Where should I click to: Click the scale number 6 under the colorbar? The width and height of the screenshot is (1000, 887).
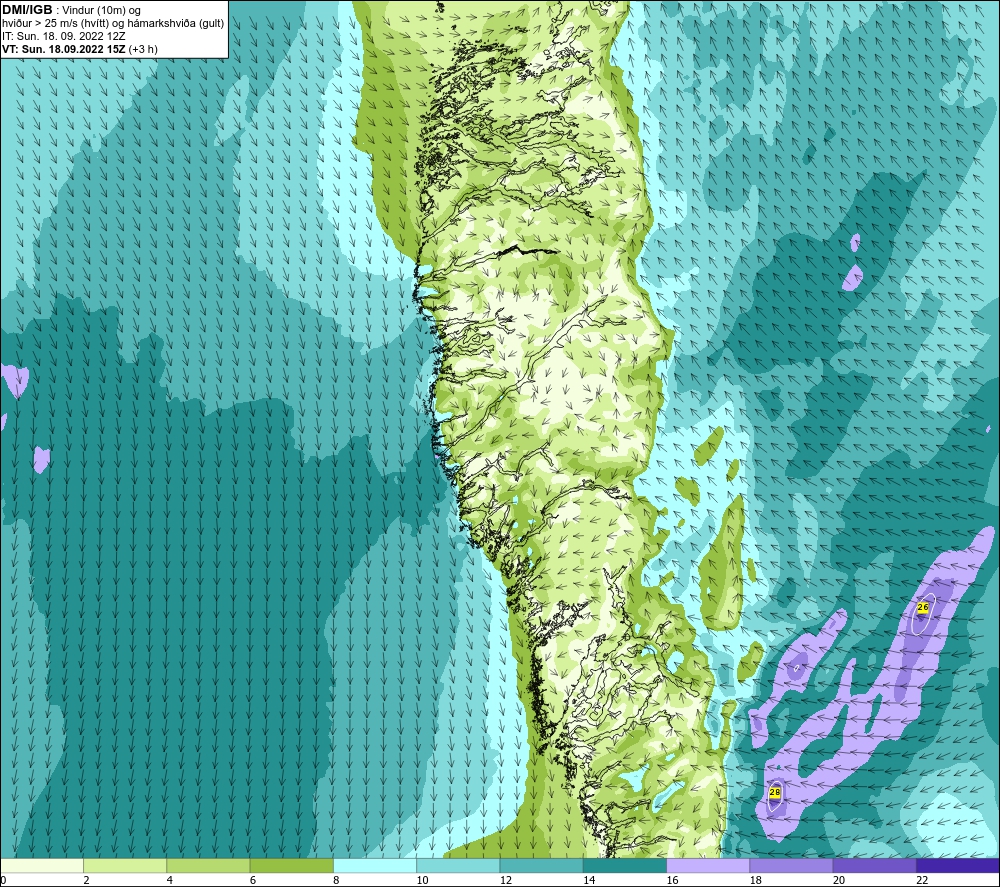pyautogui.click(x=253, y=880)
